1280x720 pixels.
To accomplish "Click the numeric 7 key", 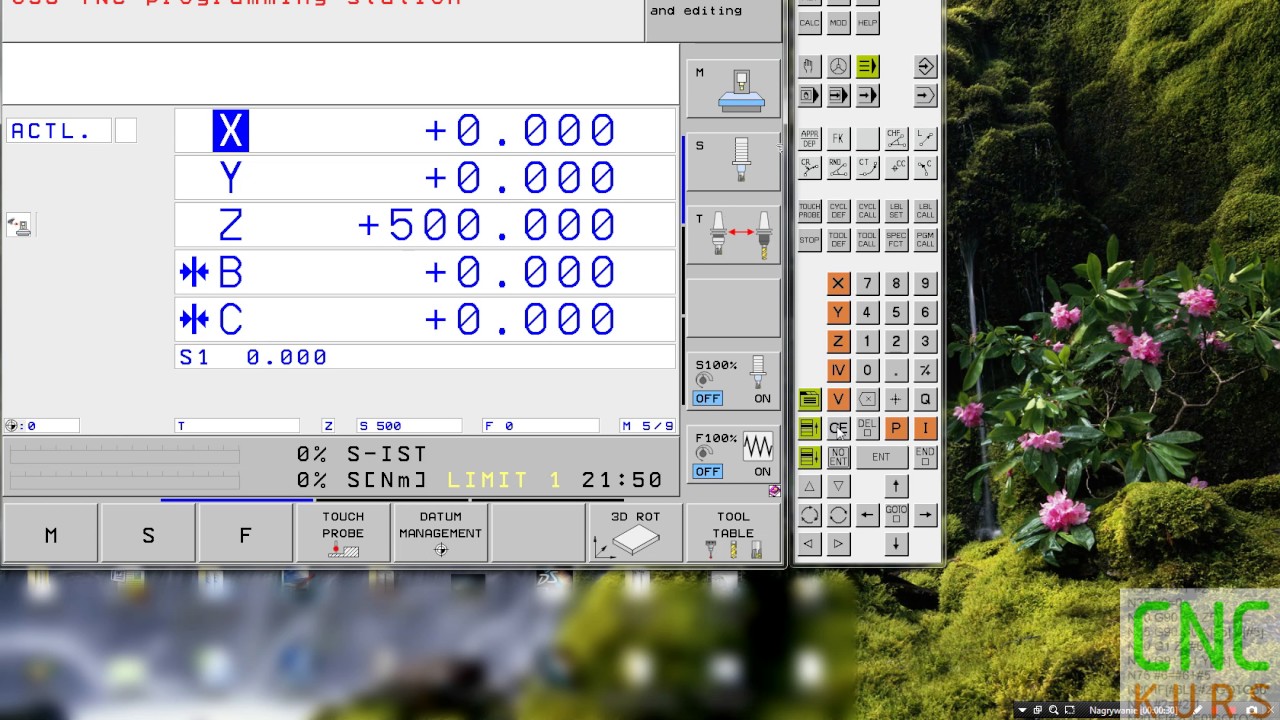I will tap(867, 284).
